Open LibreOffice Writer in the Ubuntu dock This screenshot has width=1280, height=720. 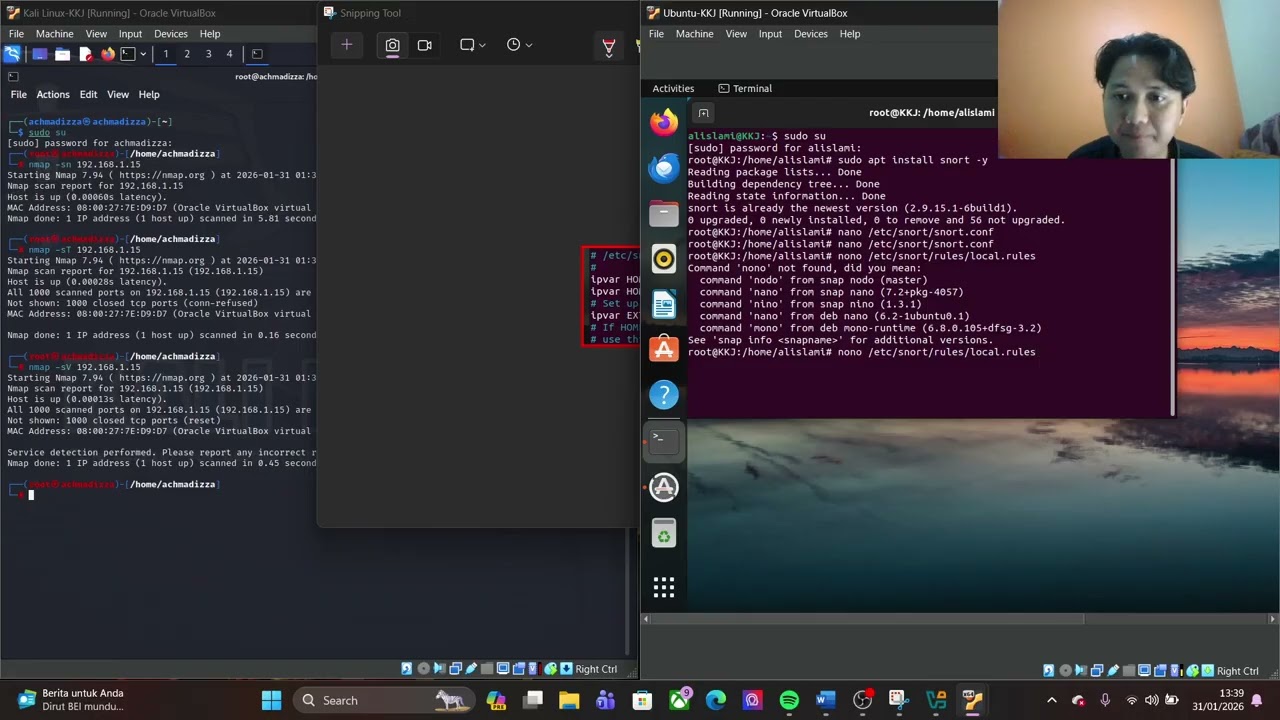(664, 304)
